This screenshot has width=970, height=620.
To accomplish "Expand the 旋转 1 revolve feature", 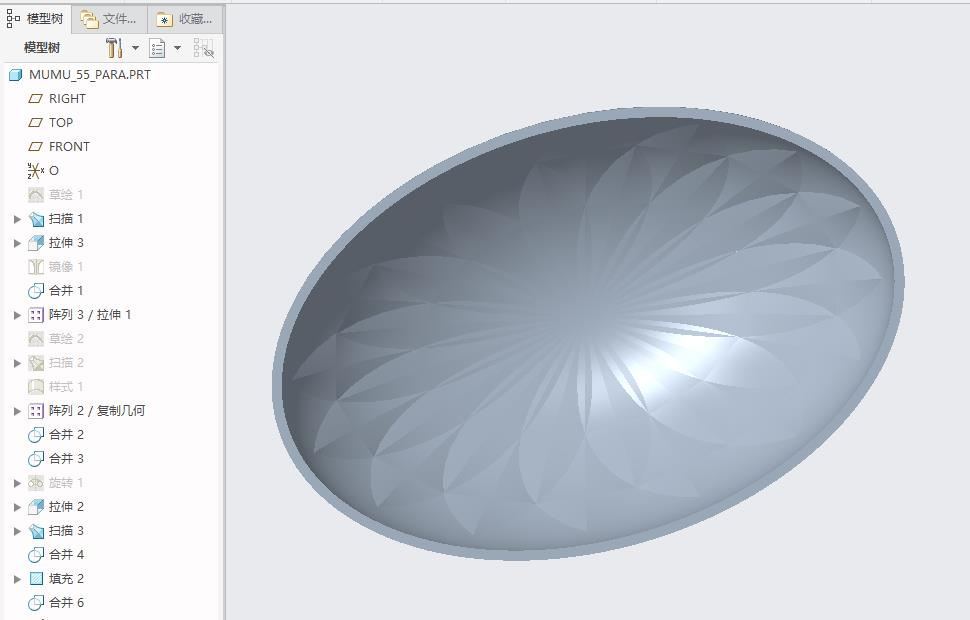I will click(x=17, y=483).
